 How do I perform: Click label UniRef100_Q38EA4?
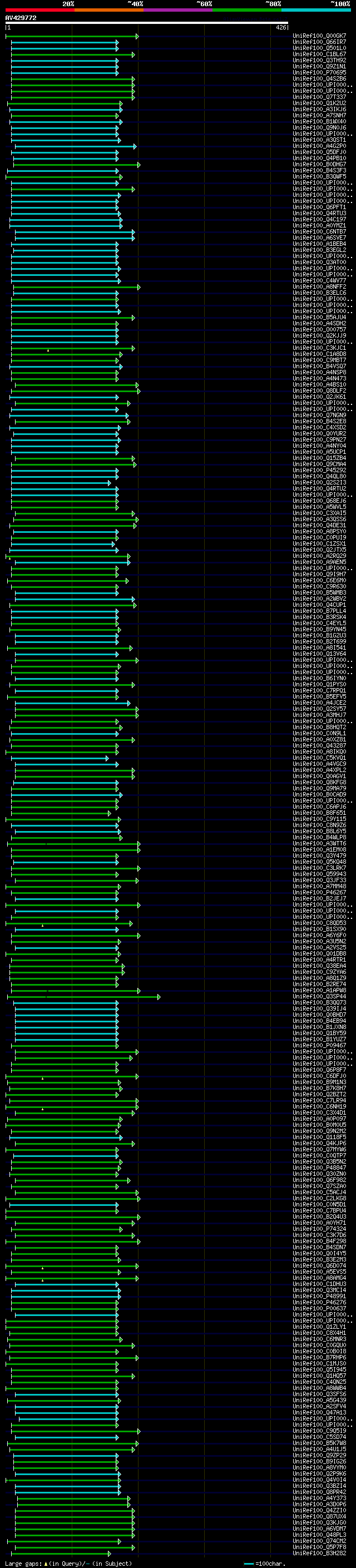pos(319,966)
